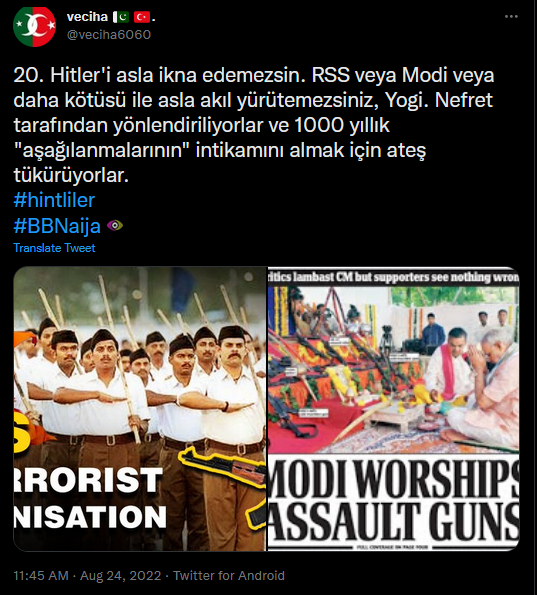This screenshot has width=537, height=595.
Task: Open the @veciha6060 handle
Action: (109, 35)
